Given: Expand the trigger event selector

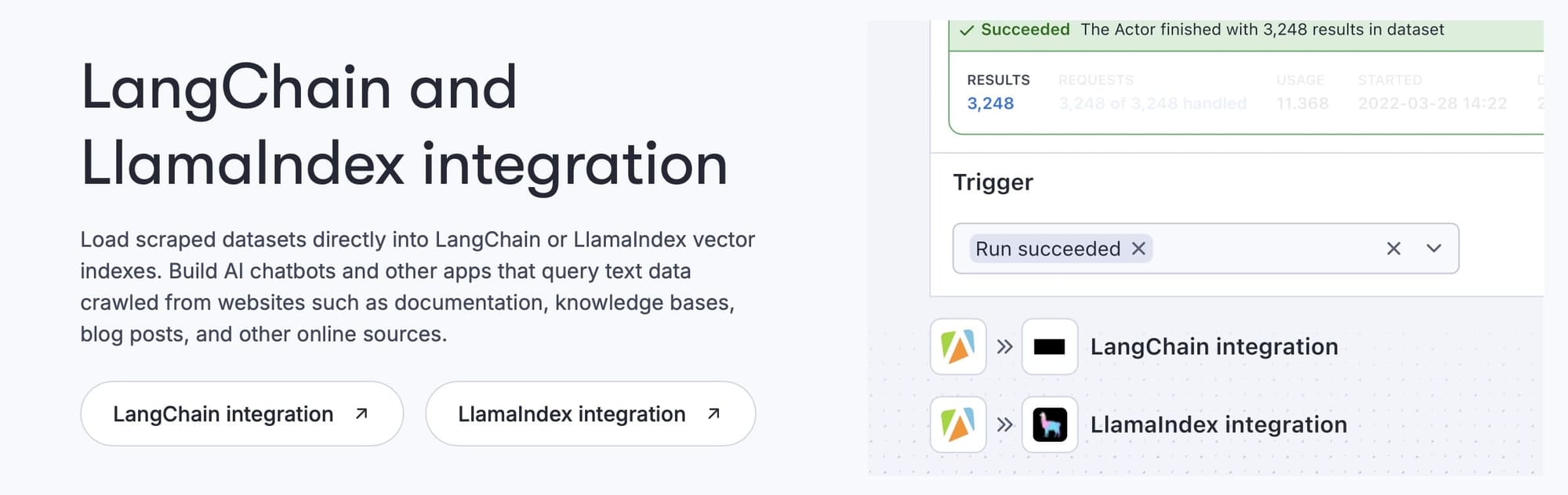Looking at the screenshot, I should (x=1434, y=248).
